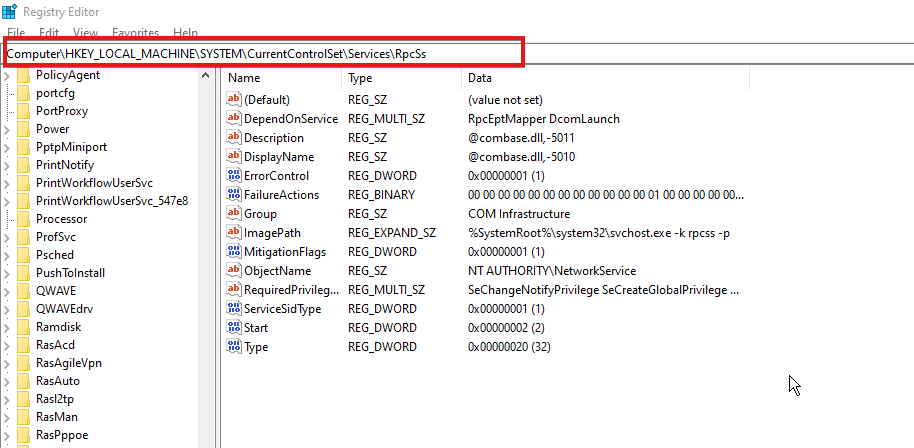Click the Type DWORD value icon
The height and width of the screenshot is (448, 914).
pos(234,347)
